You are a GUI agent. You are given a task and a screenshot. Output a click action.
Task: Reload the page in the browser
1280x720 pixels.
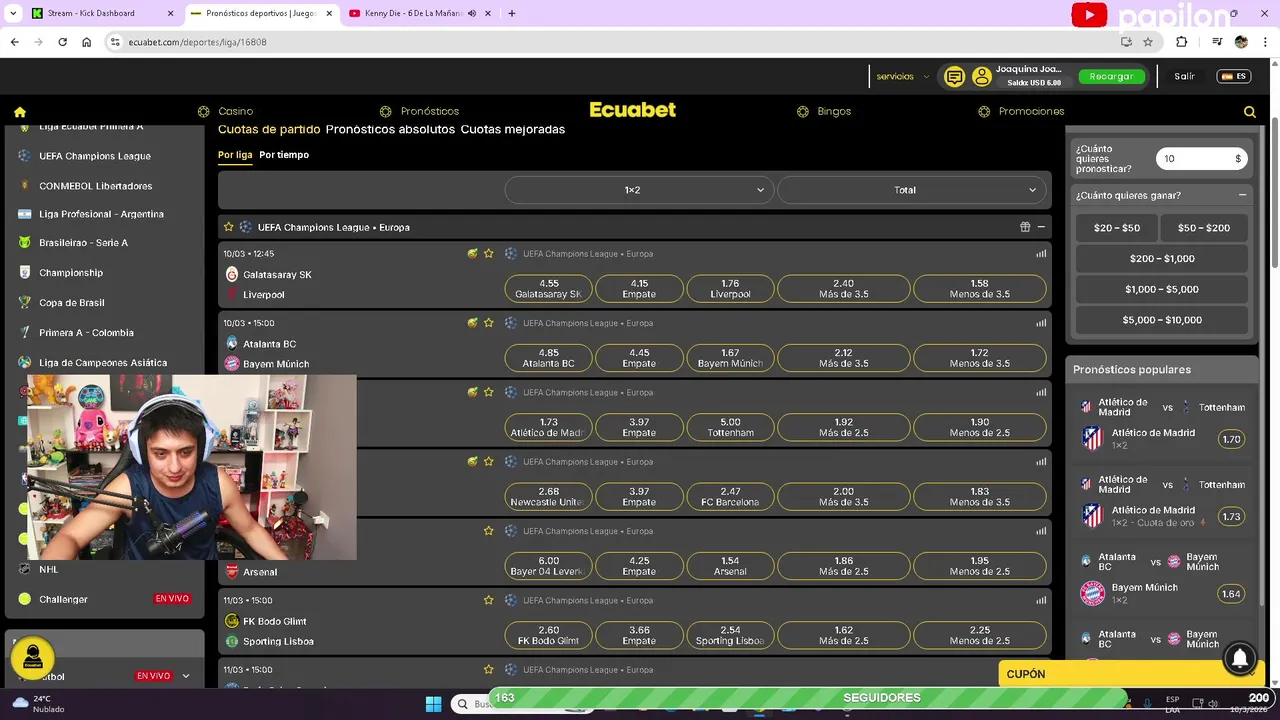coord(62,42)
